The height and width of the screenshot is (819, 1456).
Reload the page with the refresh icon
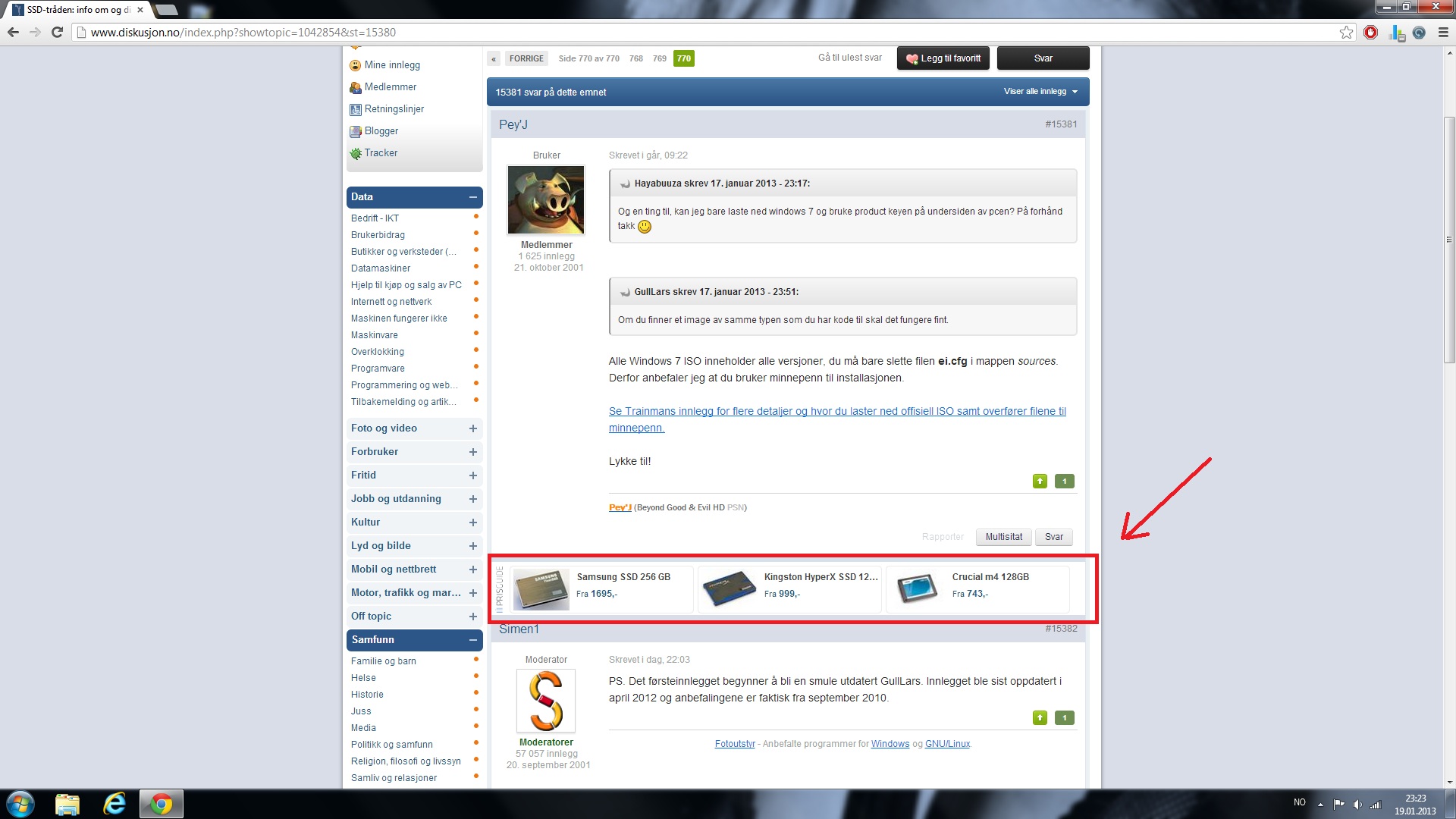[57, 32]
